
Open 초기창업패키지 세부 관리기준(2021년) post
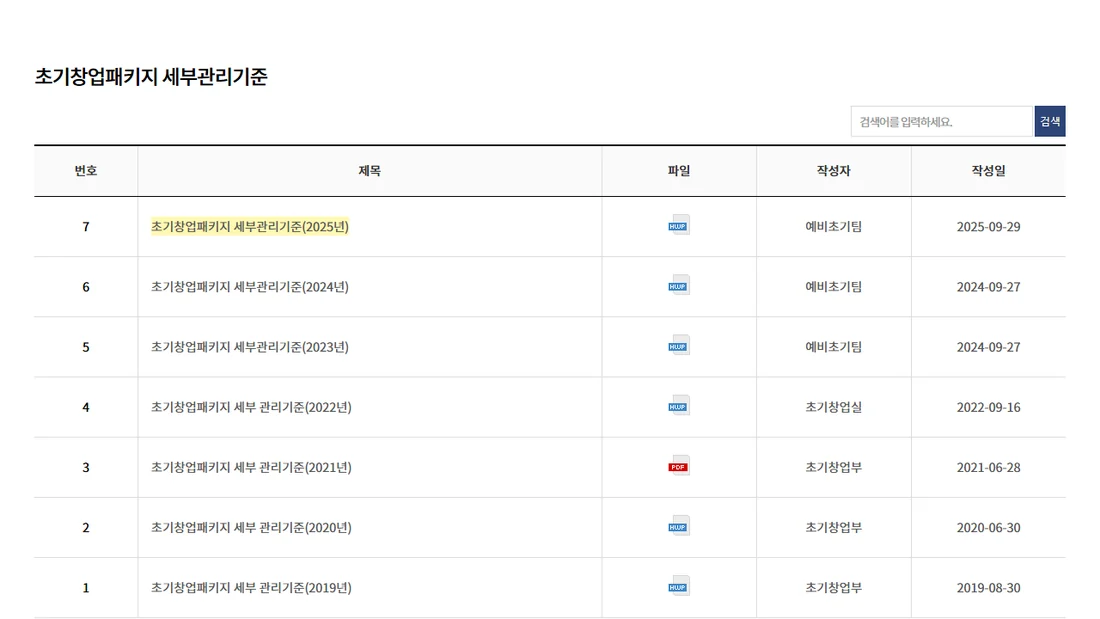pos(251,467)
